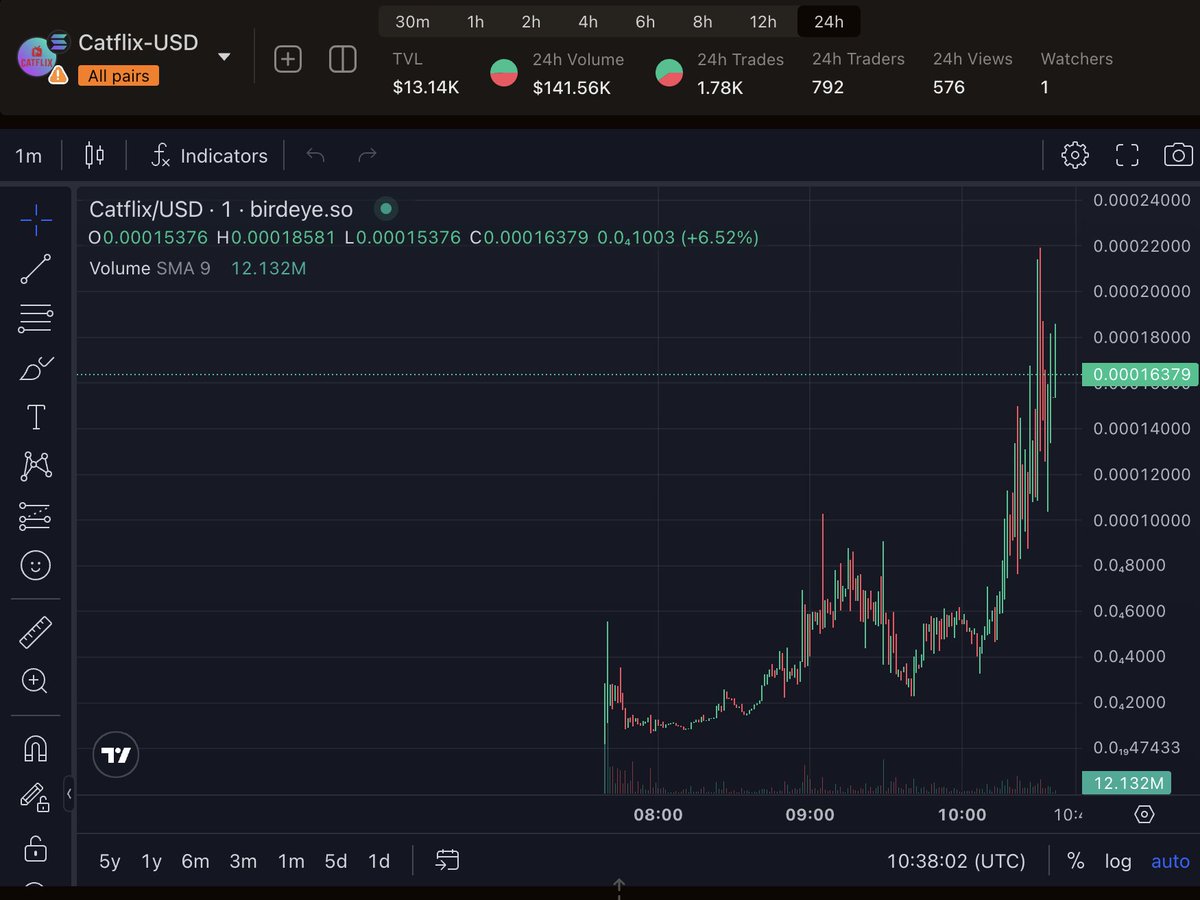Select the 30m stats timeframe tab
The width and height of the screenshot is (1200, 900).
pos(413,21)
